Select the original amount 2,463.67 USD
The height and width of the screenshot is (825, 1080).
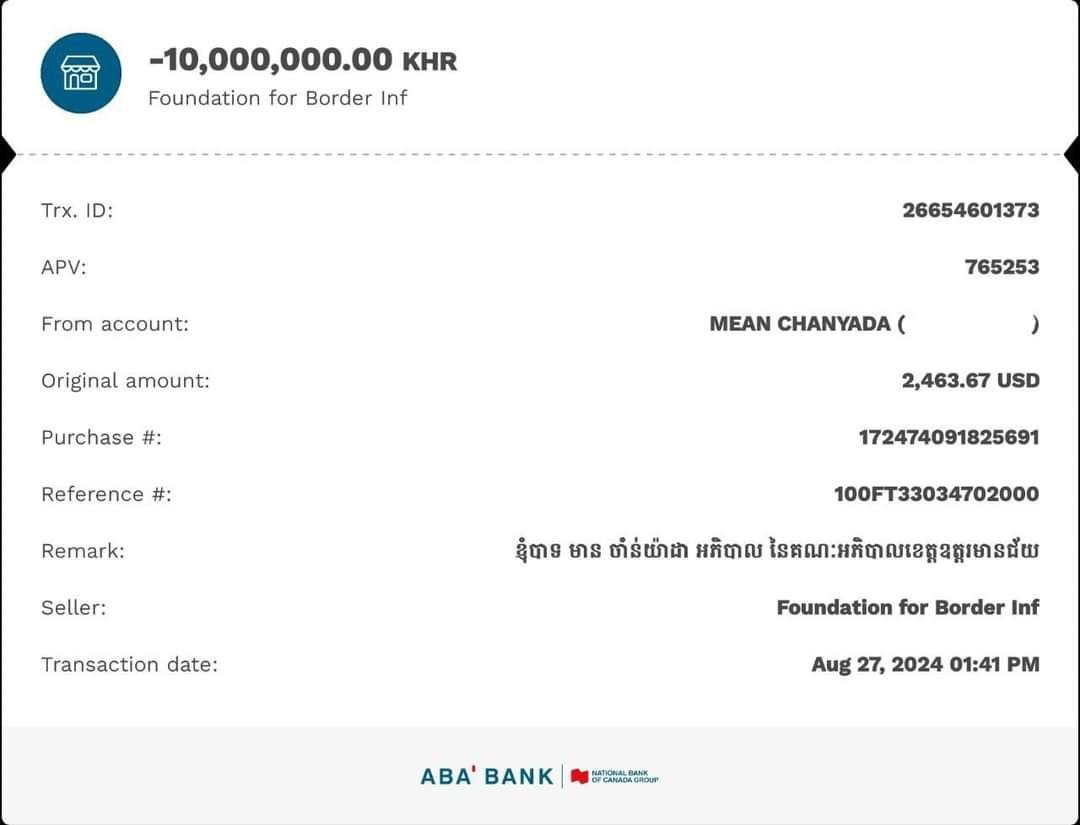(x=970, y=381)
